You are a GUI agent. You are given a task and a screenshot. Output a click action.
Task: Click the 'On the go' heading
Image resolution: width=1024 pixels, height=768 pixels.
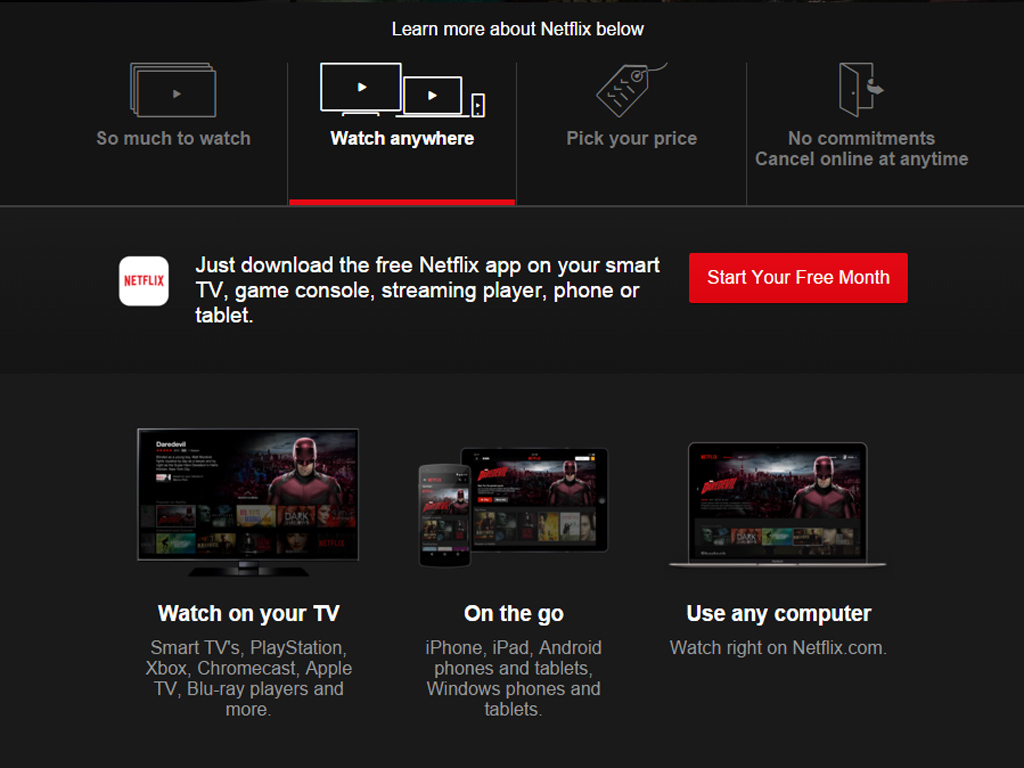click(x=514, y=613)
